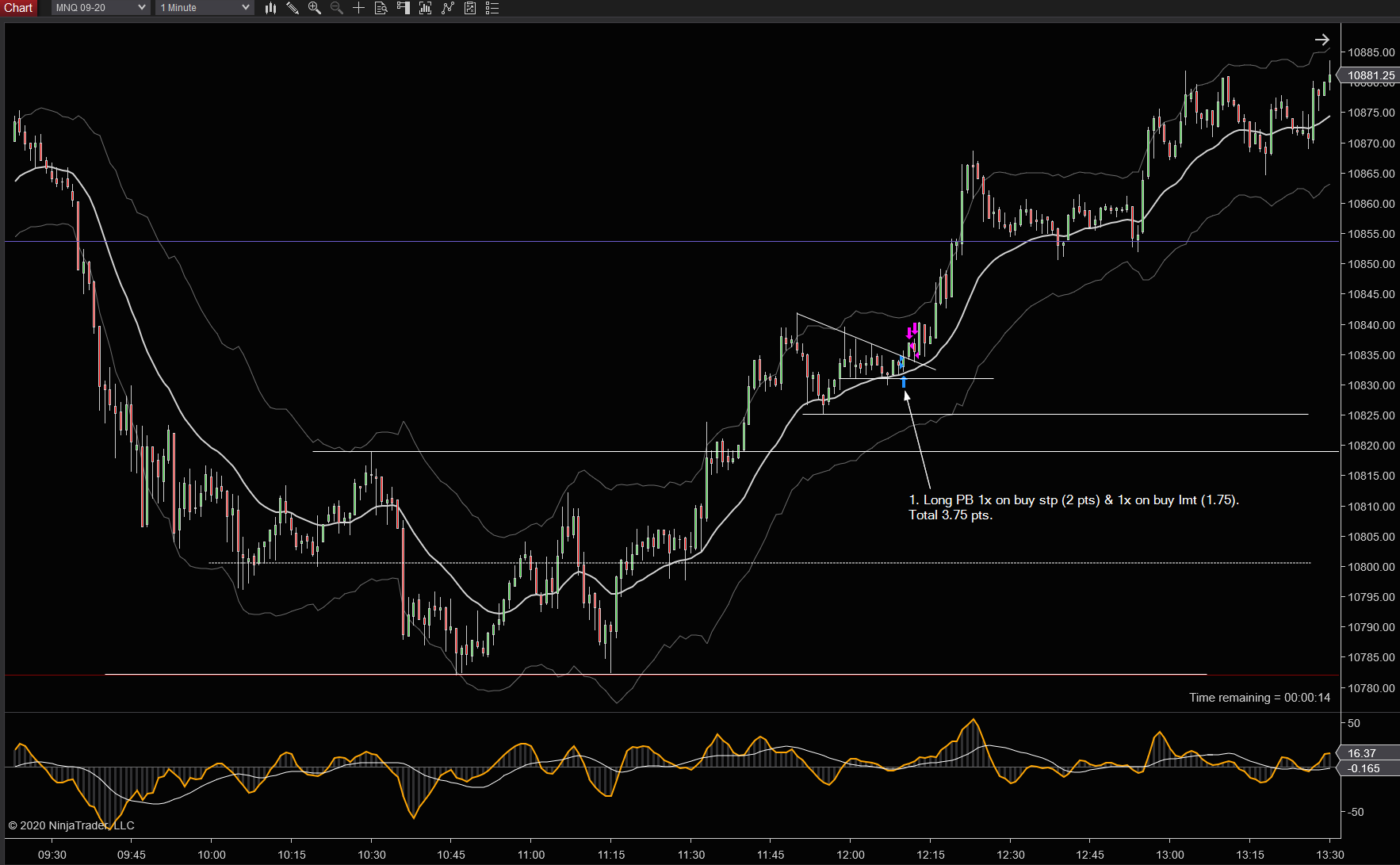This screenshot has height=865, width=1400.
Task: Toggle the Chart Trader panel icon
Action: (x=404, y=8)
